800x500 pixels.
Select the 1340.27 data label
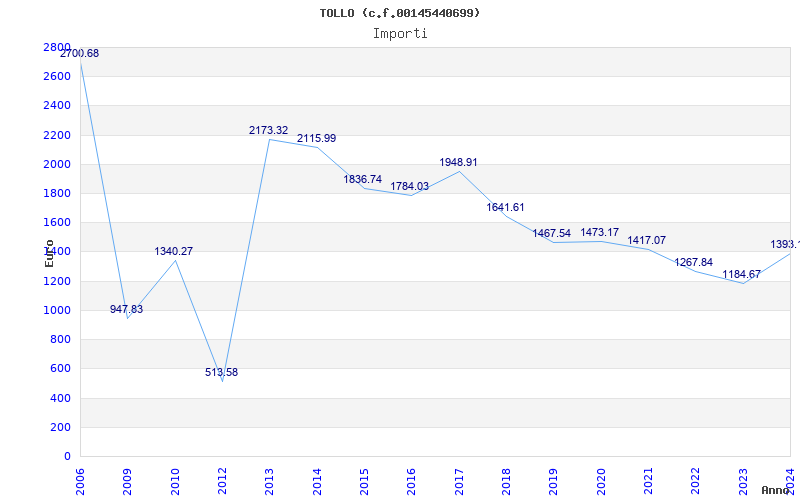173,251
